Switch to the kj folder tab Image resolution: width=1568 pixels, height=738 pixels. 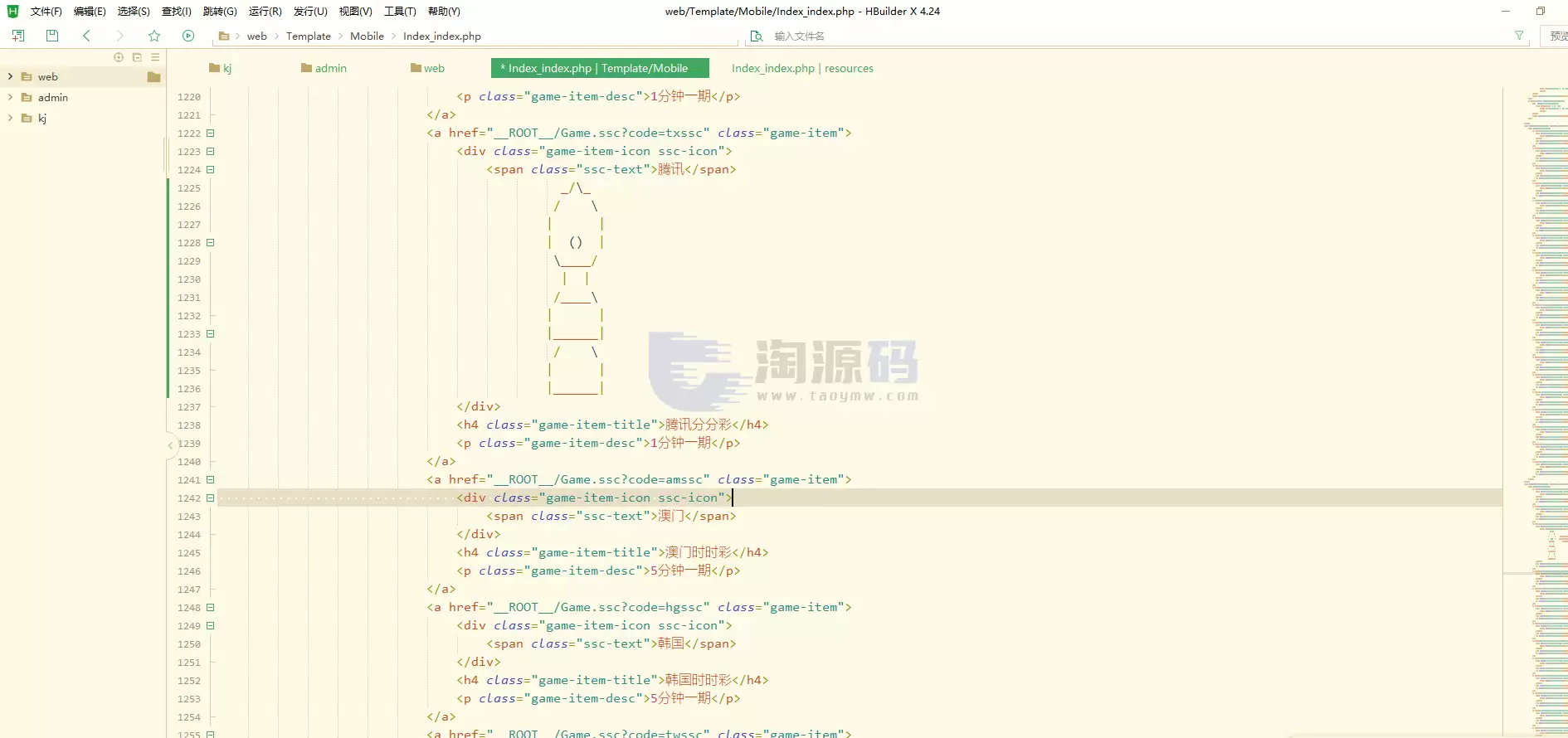pyautogui.click(x=221, y=68)
